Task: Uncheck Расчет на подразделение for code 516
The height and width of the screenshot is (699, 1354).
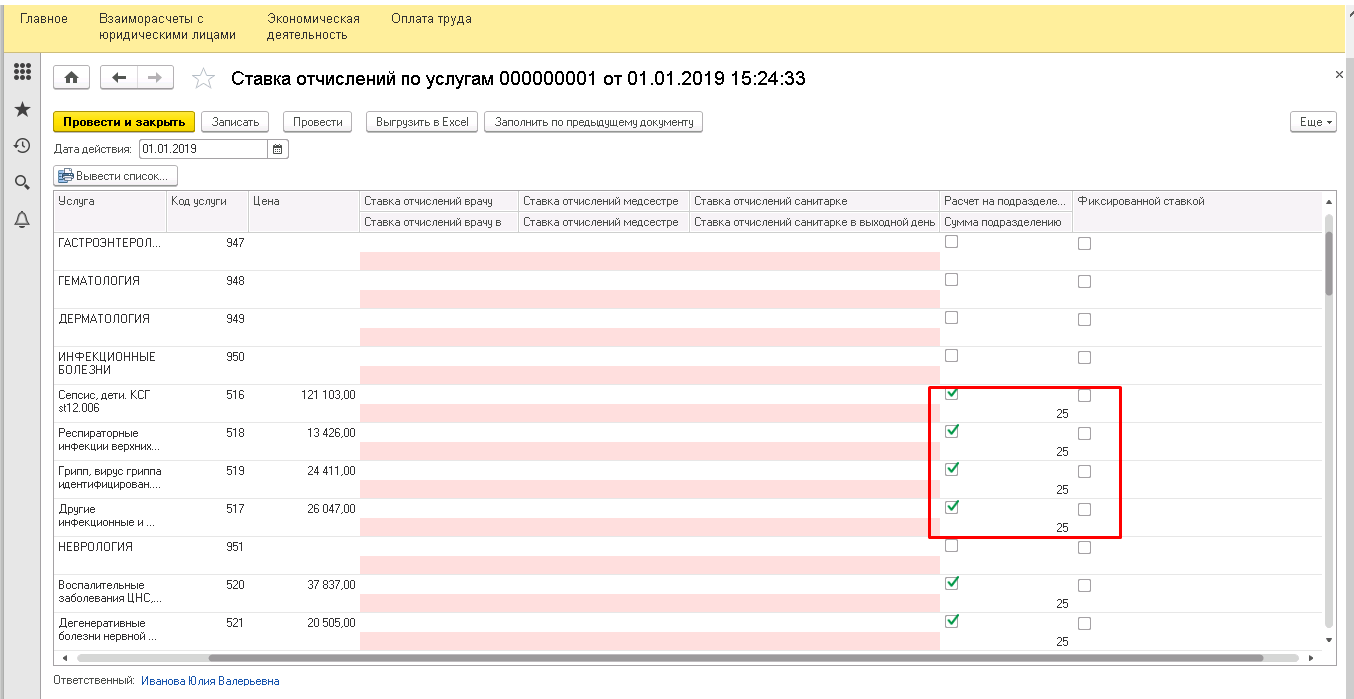Action: 952,393
